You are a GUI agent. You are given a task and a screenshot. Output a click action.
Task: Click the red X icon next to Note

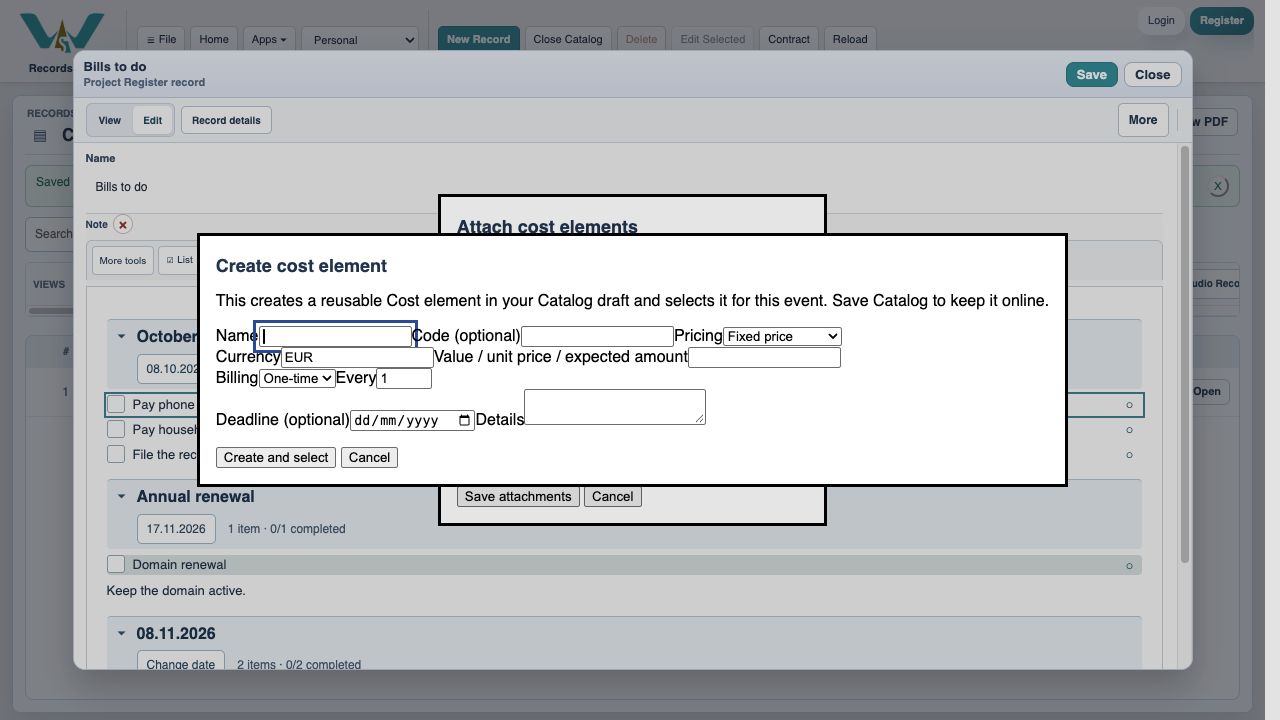tap(123, 225)
